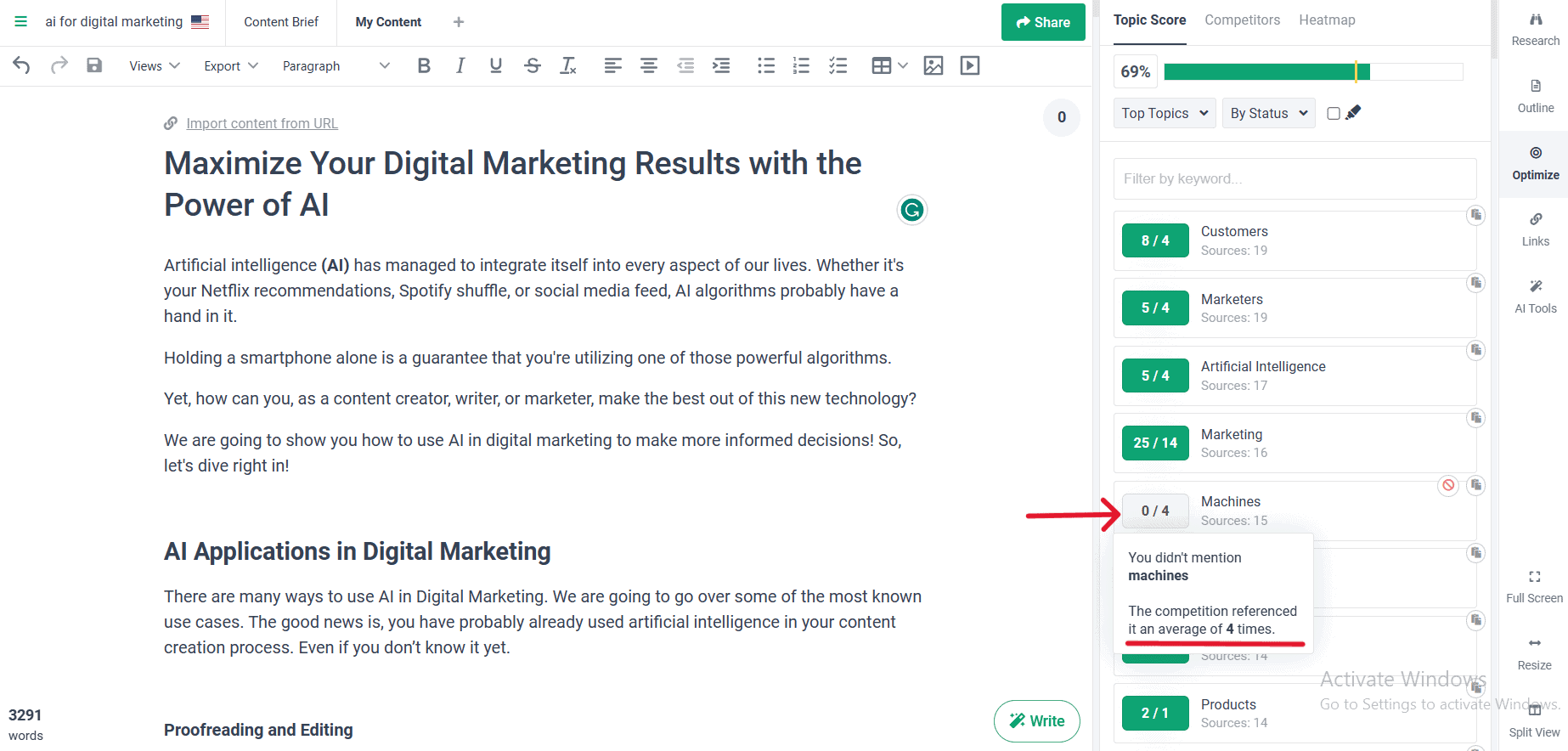
Task: Increase indent of paragraph
Action: 721,65
